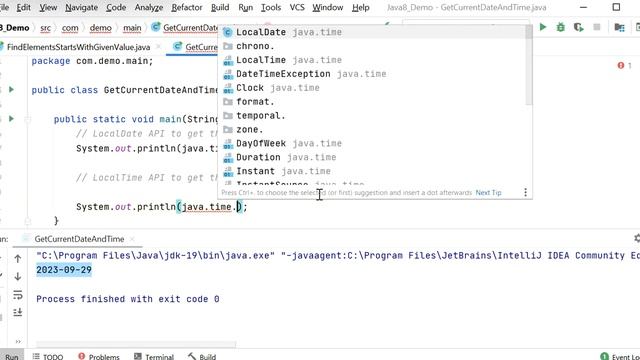This screenshot has width=640, height=360.
Task: Click the green Run button in the toolbar
Action: click(x=542, y=27)
